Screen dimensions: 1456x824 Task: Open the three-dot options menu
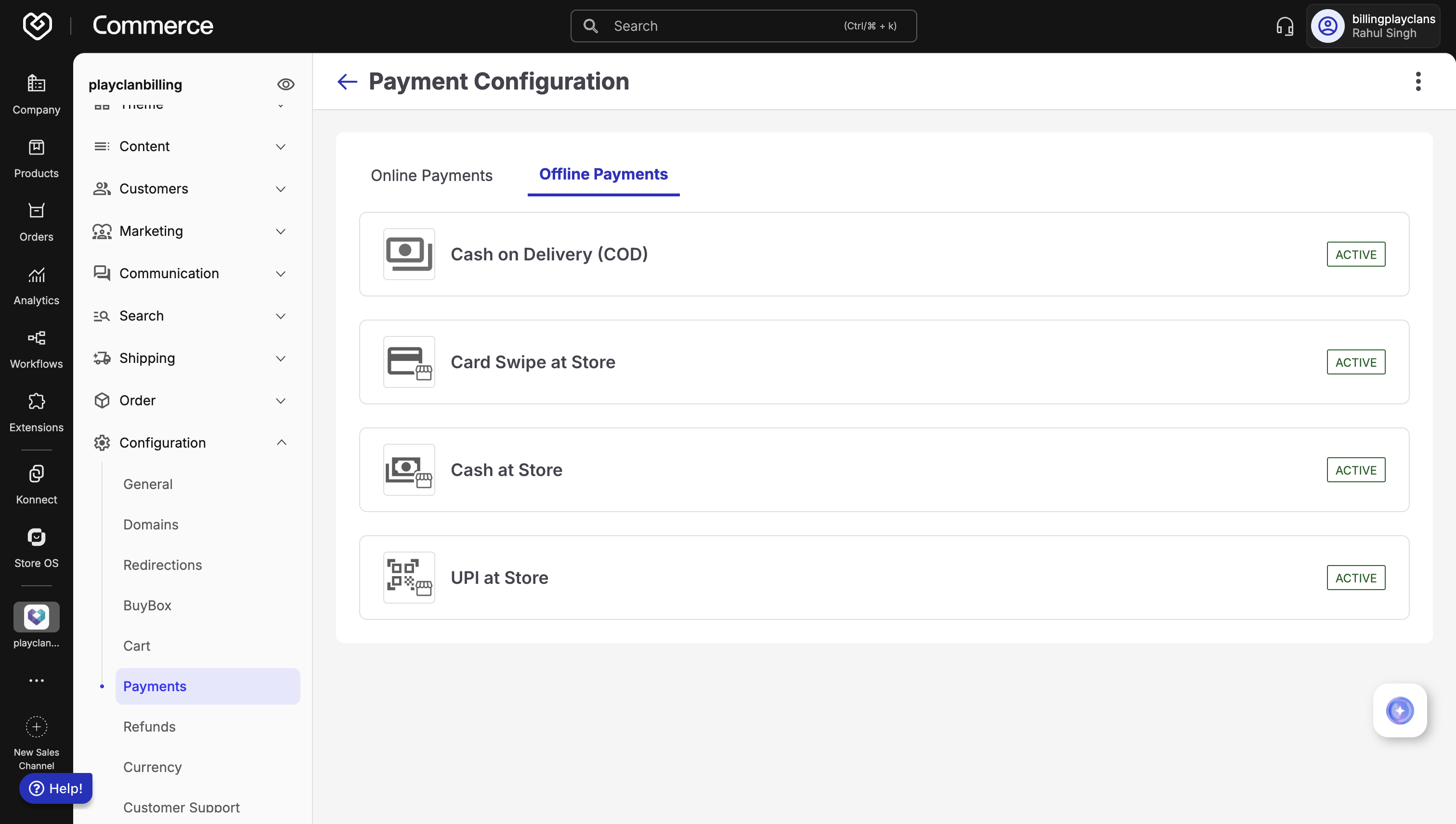click(1417, 81)
